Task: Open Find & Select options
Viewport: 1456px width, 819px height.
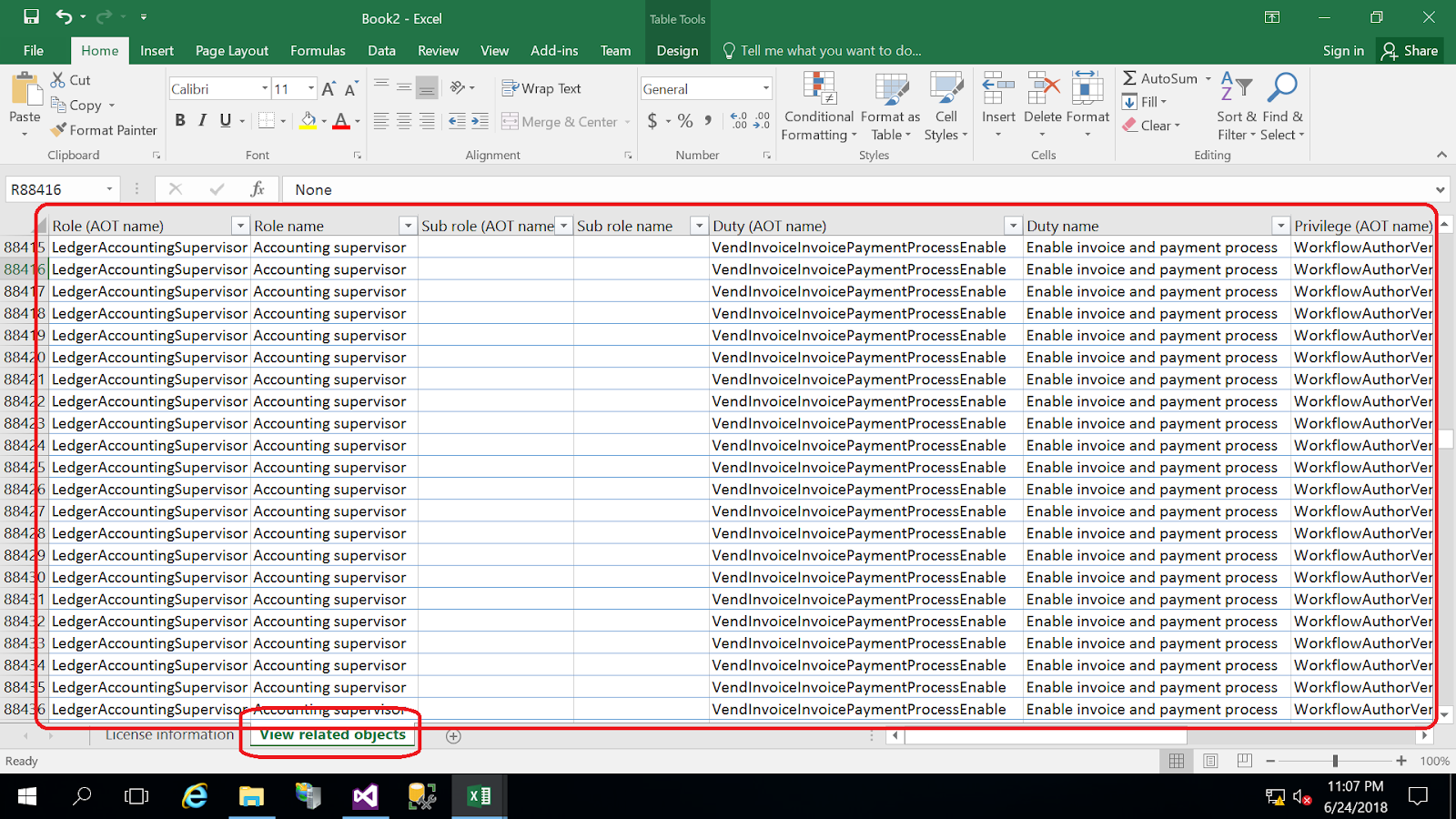Action: point(1282,106)
